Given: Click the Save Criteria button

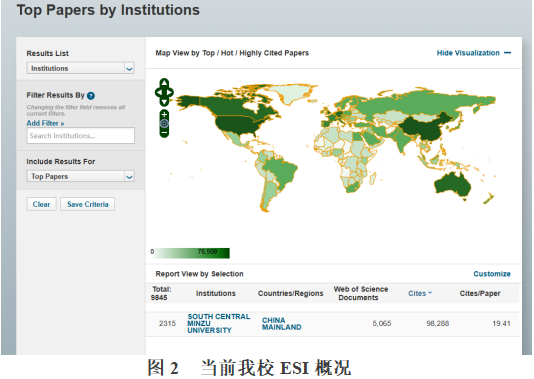Looking at the screenshot, I should click(x=88, y=204).
